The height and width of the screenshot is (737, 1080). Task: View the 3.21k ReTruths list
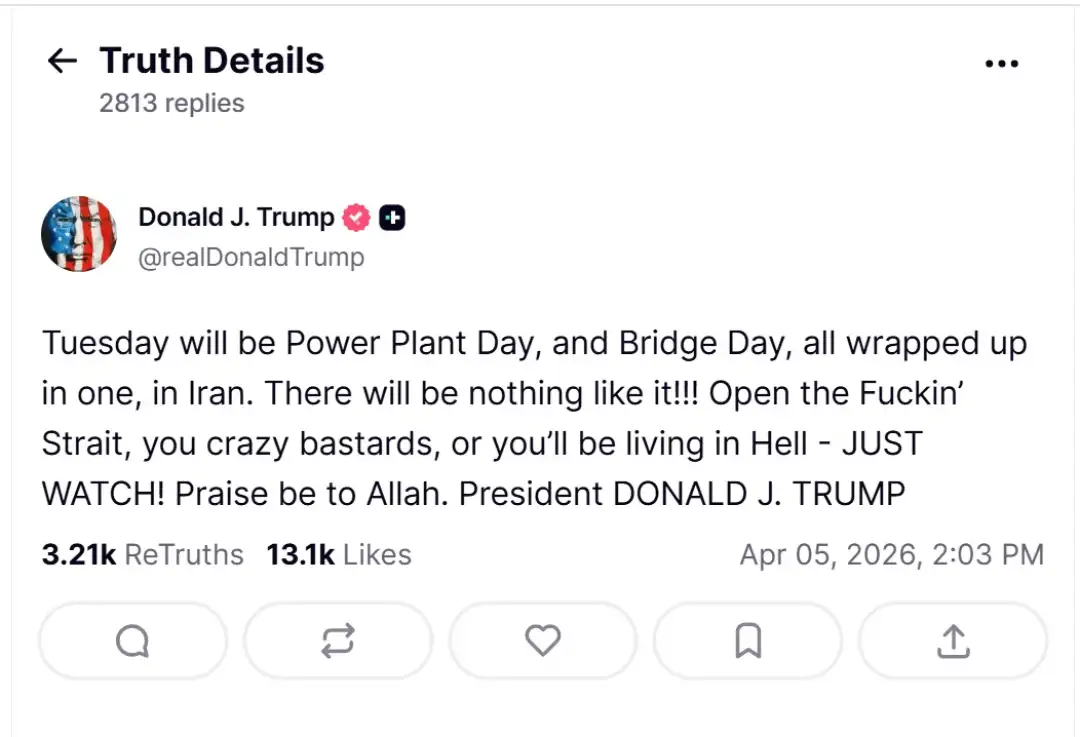point(142,554)
